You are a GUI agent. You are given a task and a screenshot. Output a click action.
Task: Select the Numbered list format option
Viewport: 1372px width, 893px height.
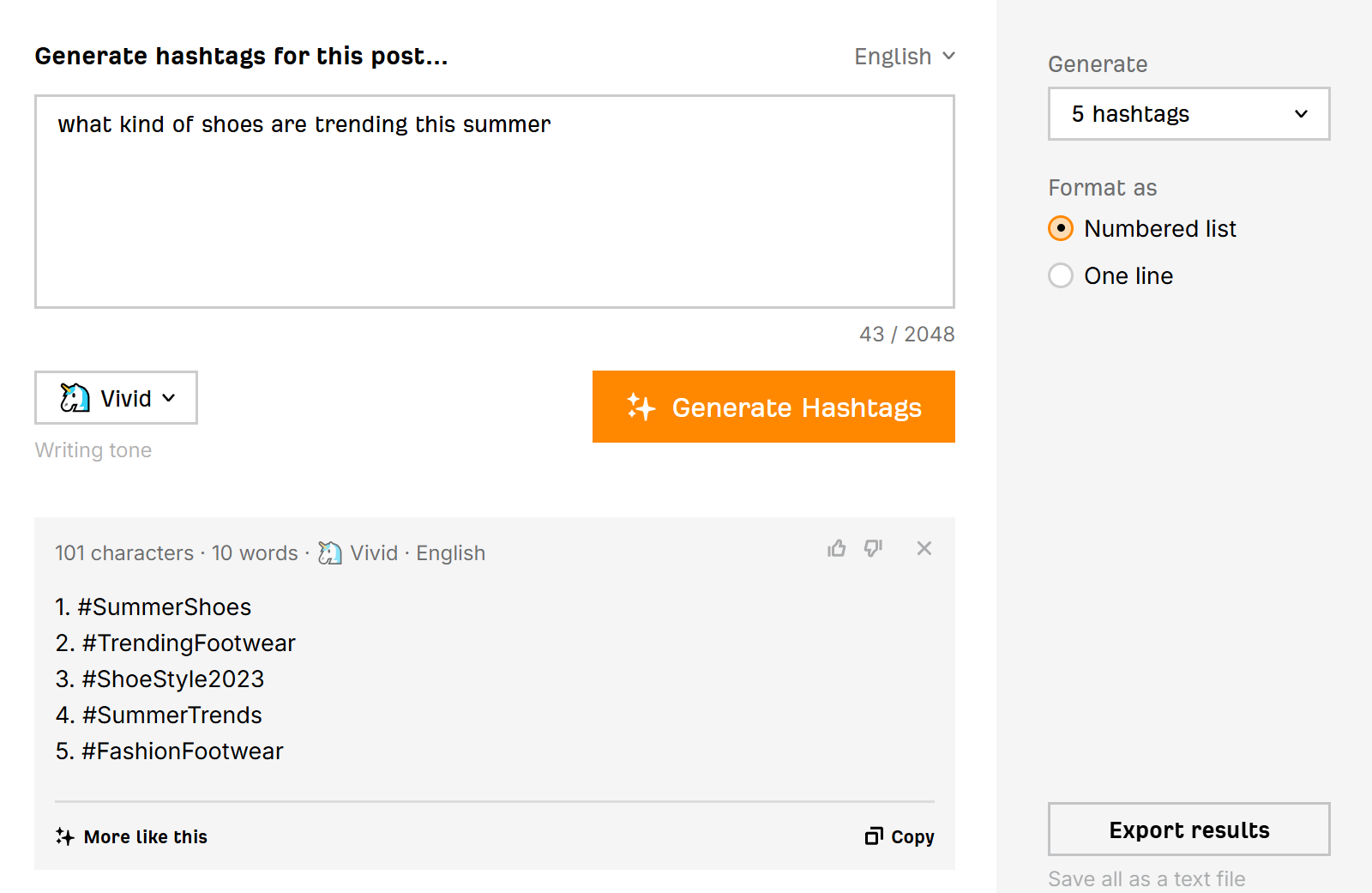[x=1061, y=229]
